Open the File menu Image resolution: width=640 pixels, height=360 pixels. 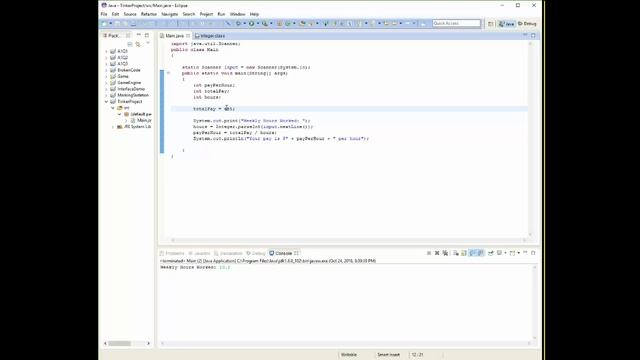[104, 14]
